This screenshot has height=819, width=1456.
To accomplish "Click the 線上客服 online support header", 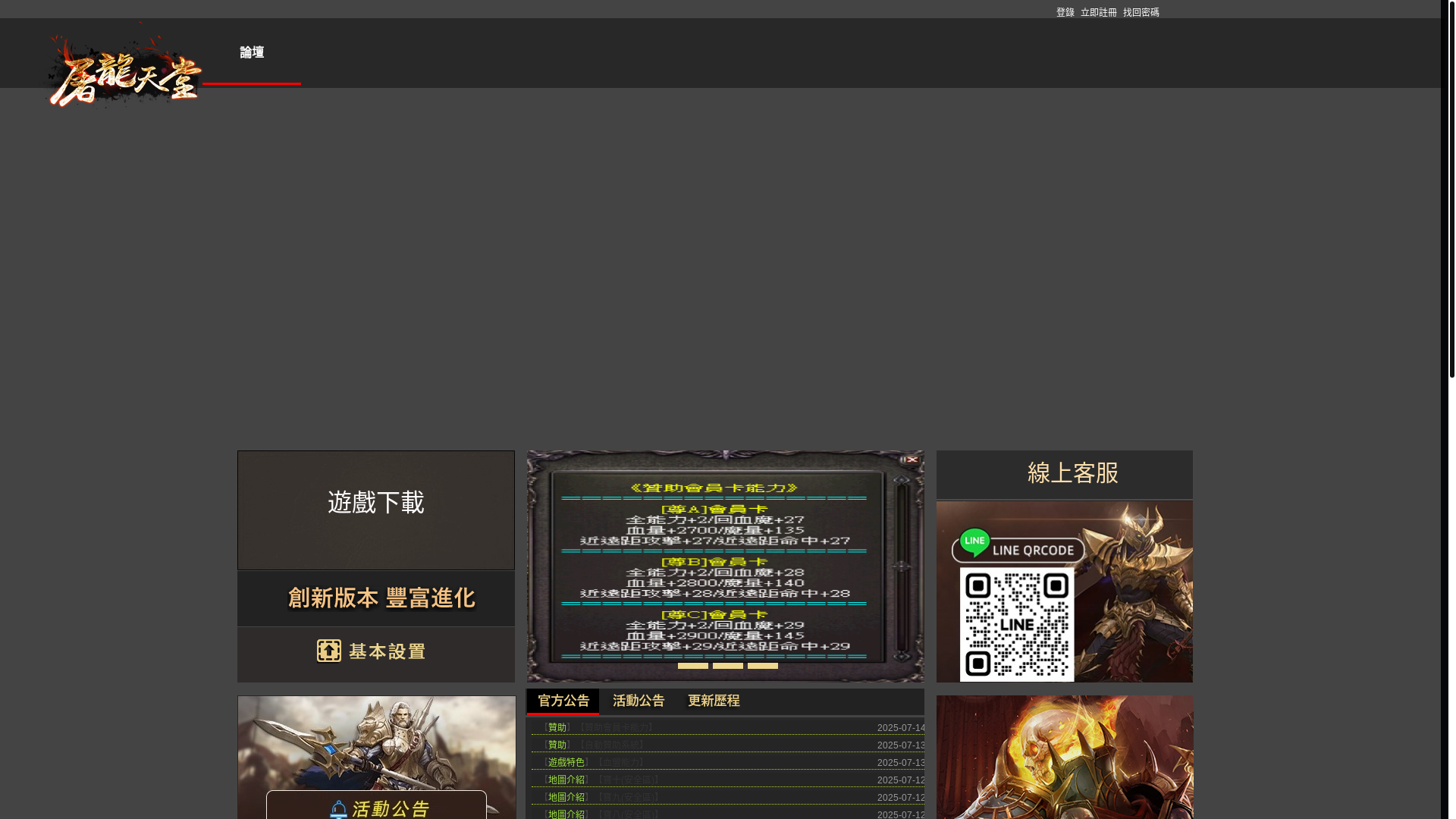I will (1064, 474).
